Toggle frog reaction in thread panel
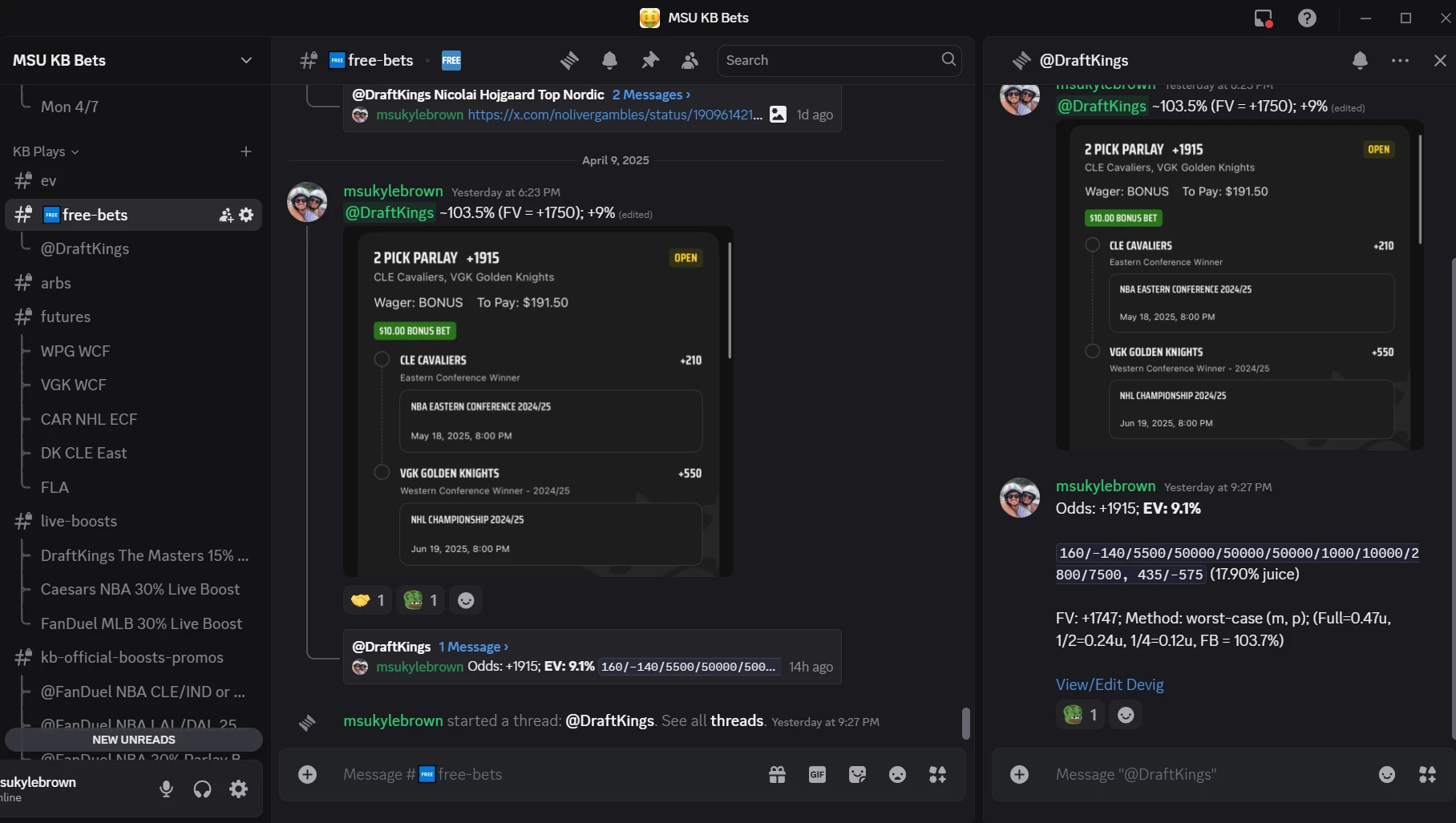 coord(1080,715)
